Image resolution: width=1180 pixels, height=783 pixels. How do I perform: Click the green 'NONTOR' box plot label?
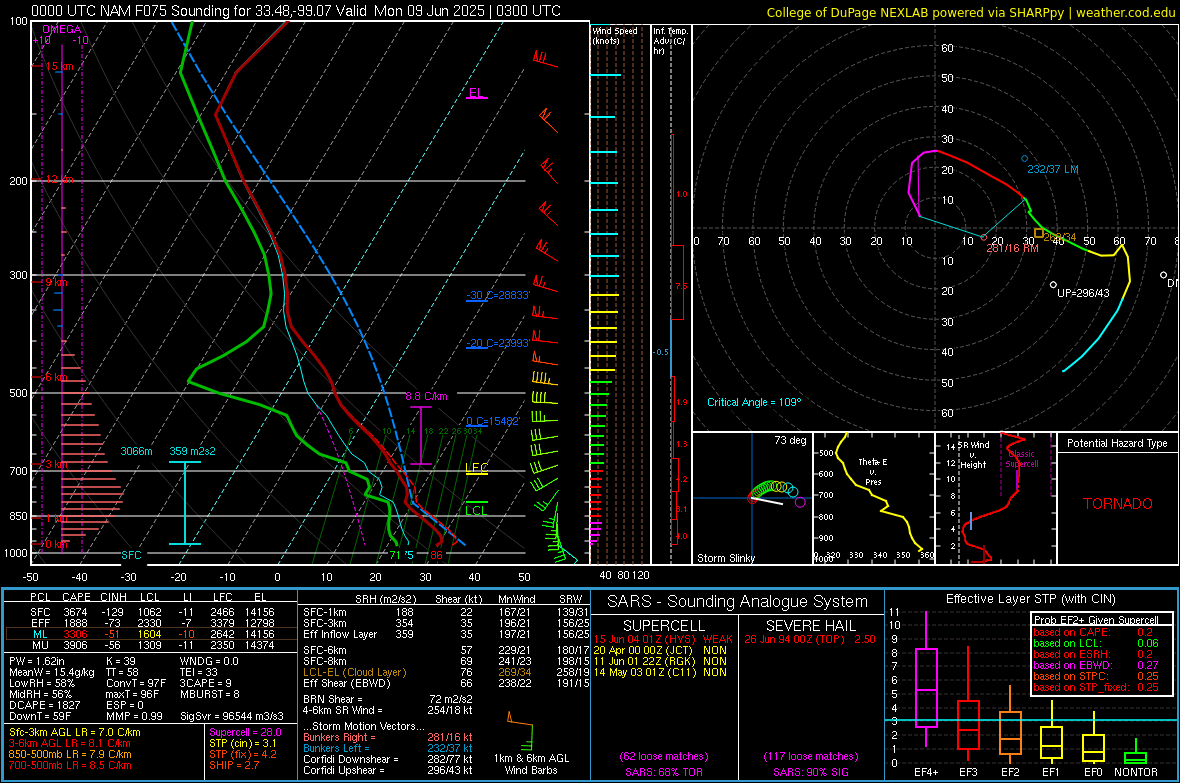1136,772
